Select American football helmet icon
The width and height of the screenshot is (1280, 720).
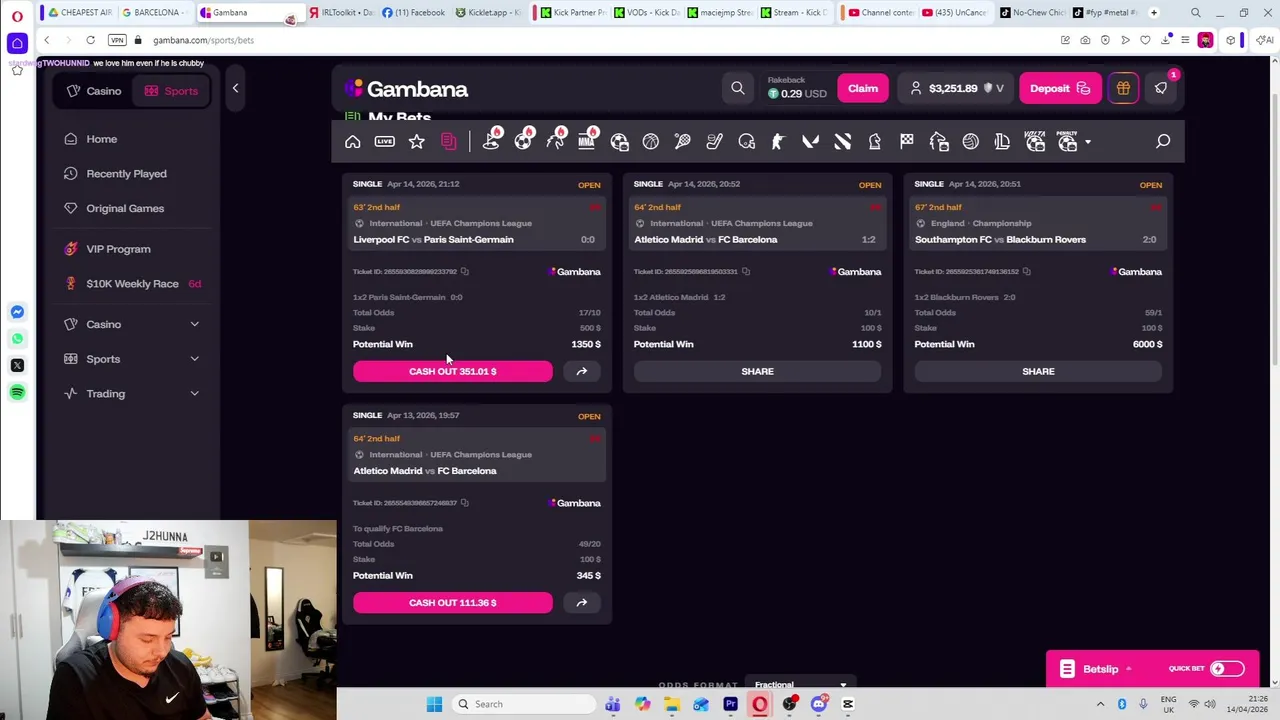(747, 142)
